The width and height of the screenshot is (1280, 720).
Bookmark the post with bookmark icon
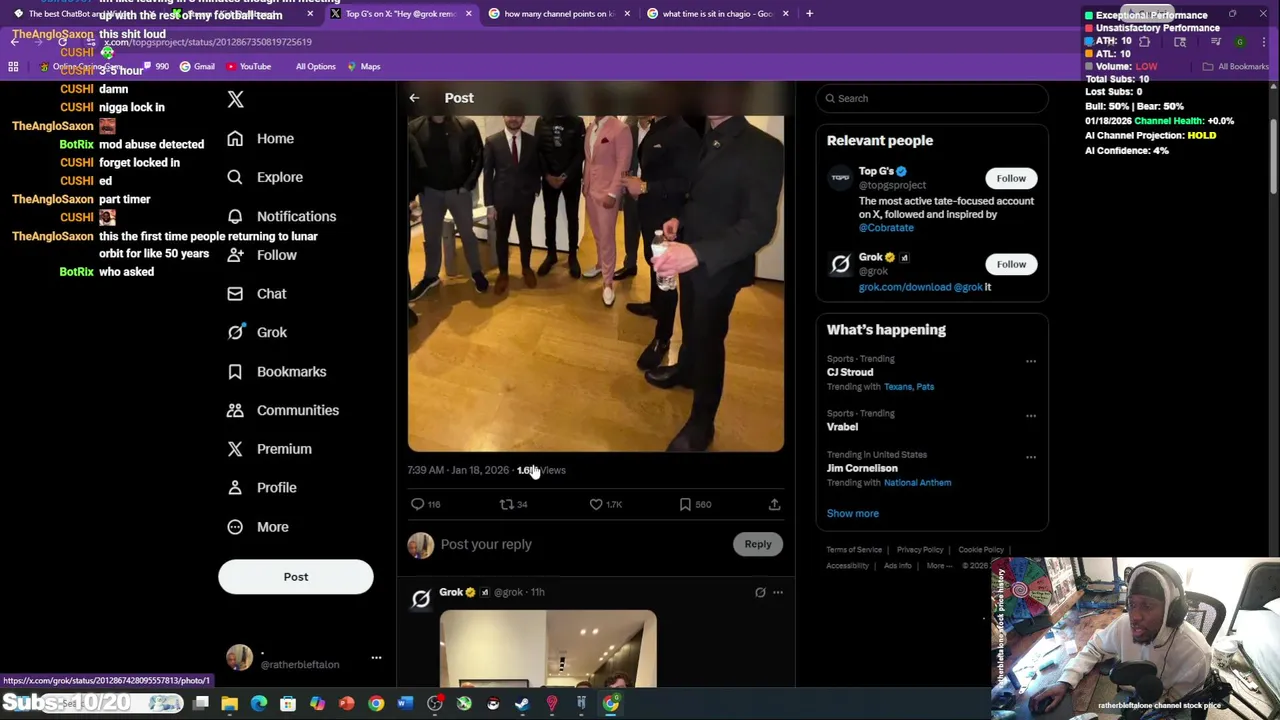tap(685, 505)
